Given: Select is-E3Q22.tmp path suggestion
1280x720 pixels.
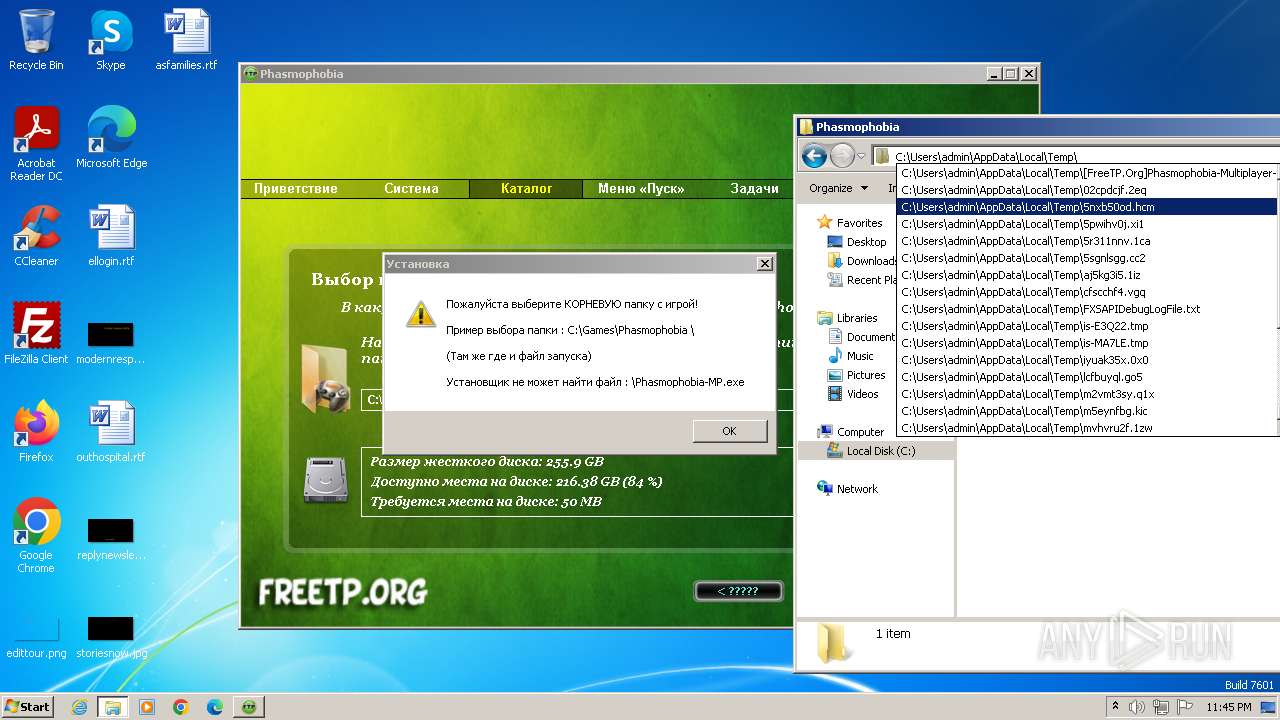Looking at the screenshot, I should point(1088,326).
